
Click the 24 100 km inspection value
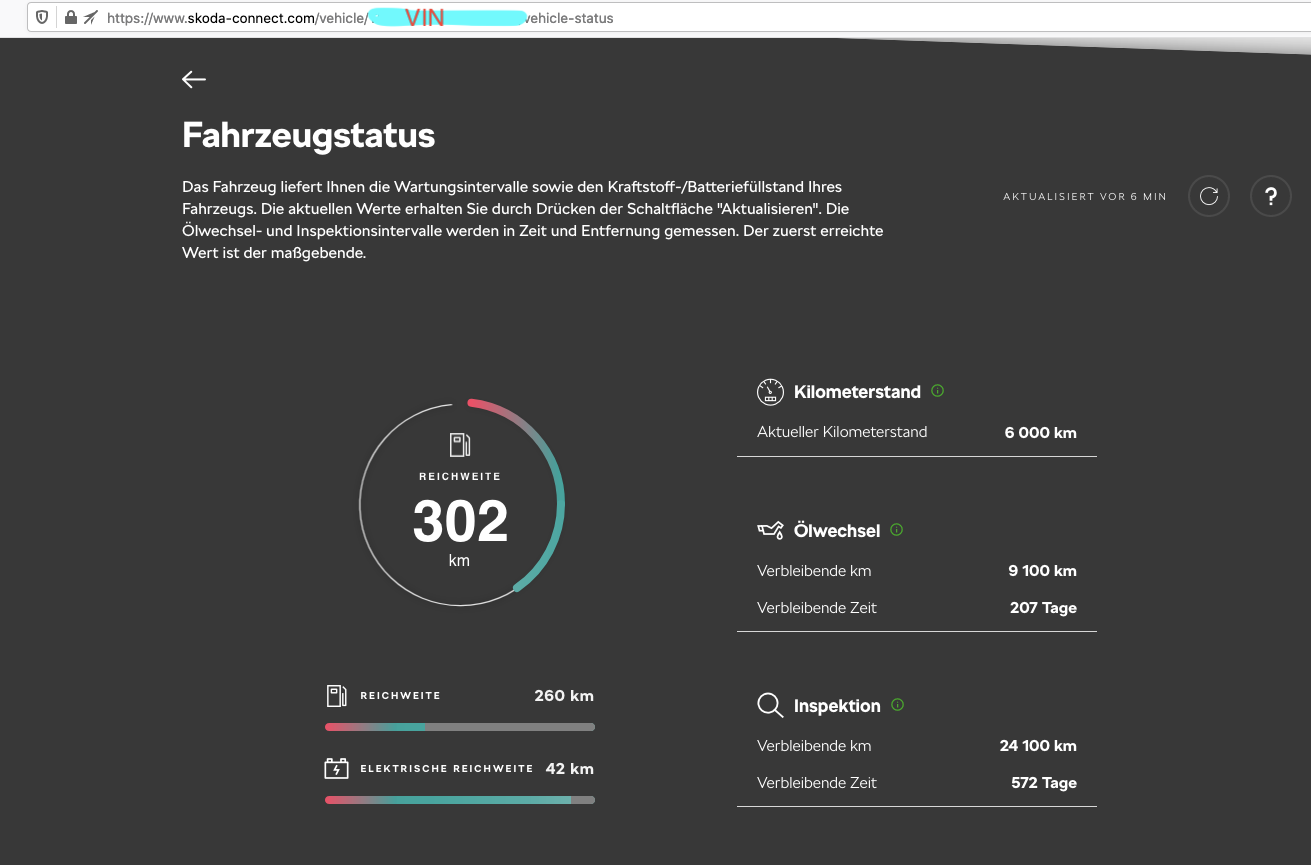(1038, 746)
